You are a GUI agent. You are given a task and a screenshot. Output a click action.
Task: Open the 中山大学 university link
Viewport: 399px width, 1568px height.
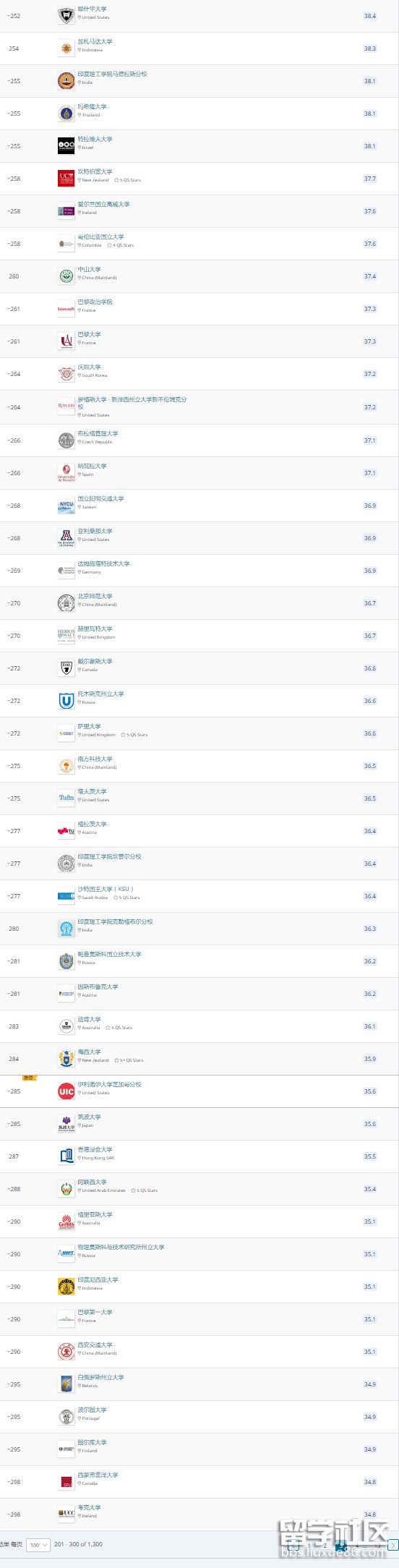90,269
